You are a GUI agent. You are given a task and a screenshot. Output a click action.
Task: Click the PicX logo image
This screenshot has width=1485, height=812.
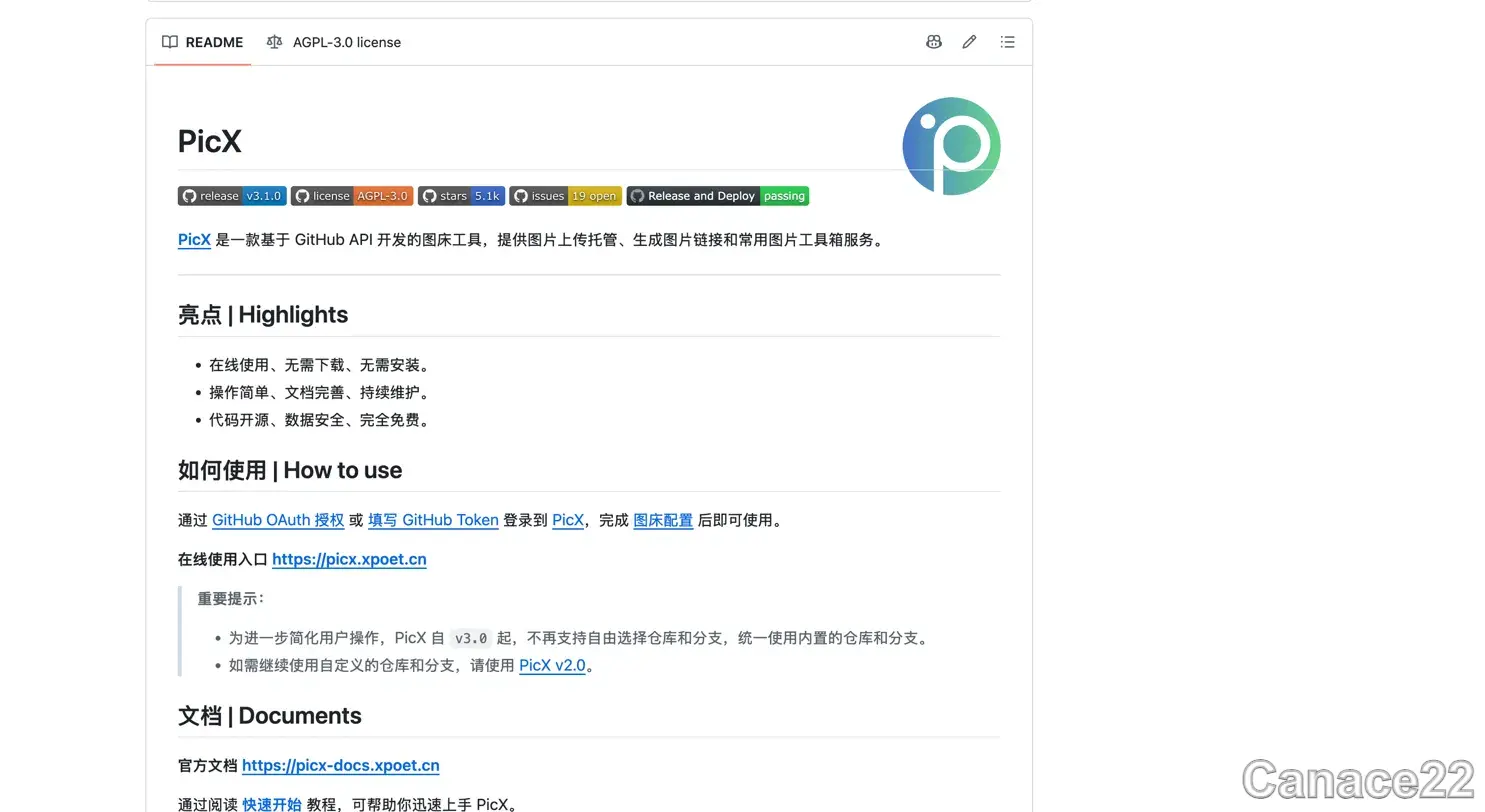951,146
